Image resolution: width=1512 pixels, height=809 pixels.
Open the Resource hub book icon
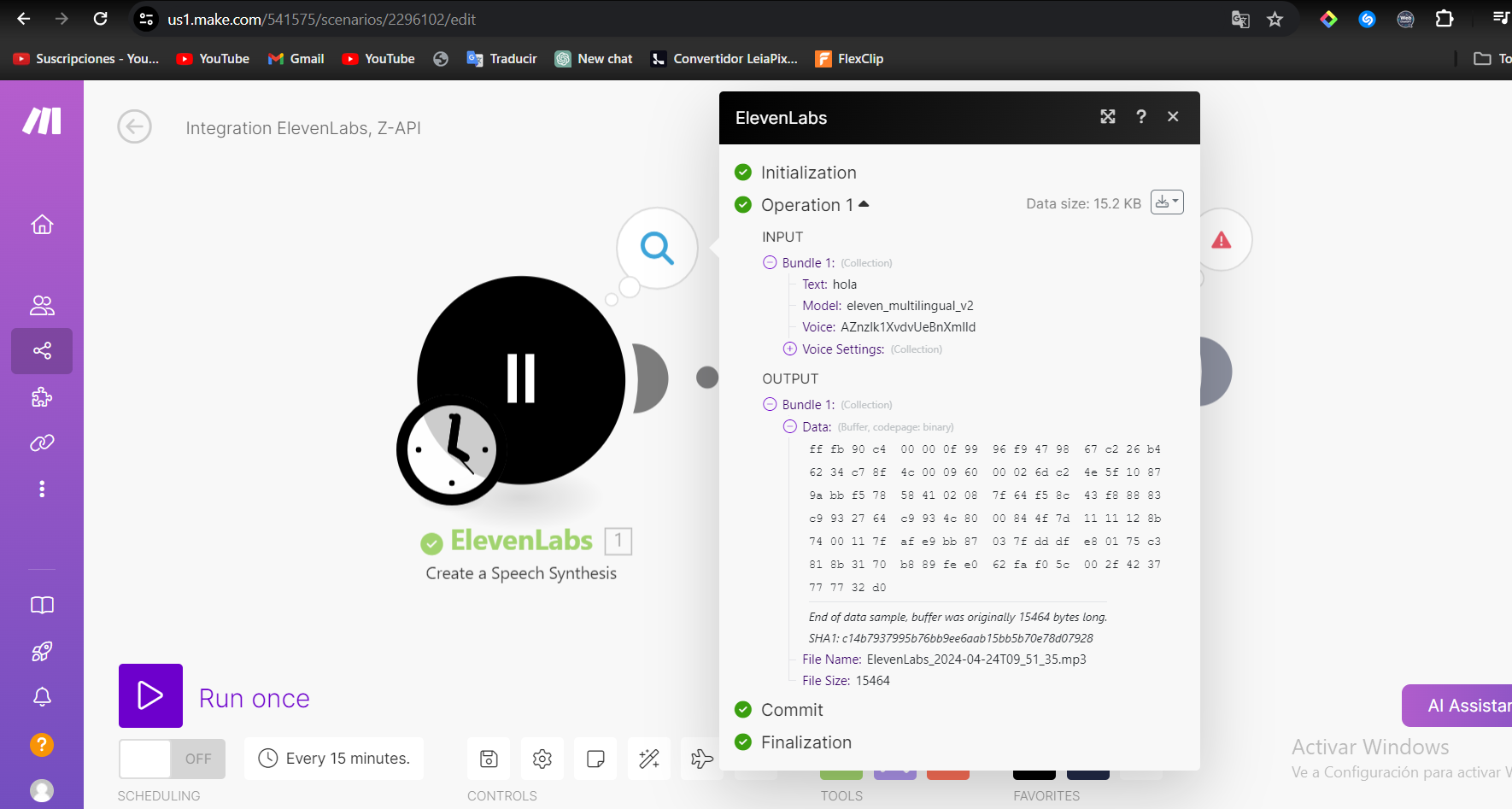[42, 606]
